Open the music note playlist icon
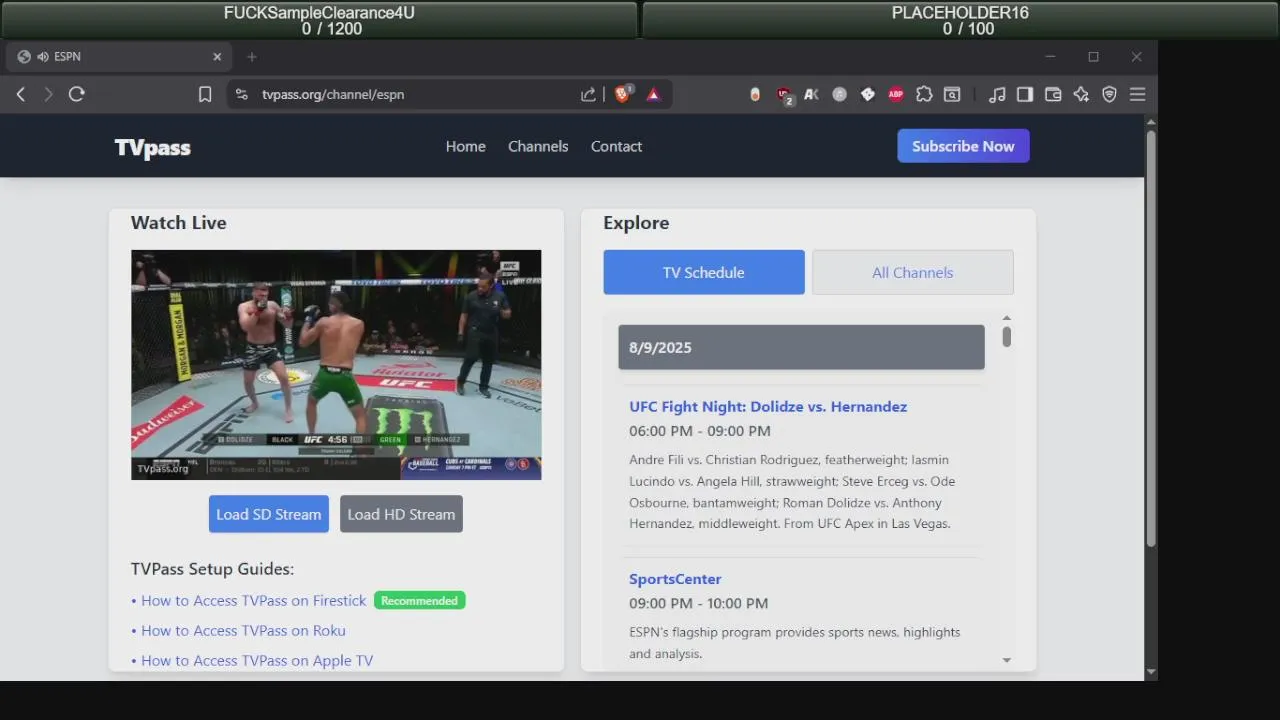This screenshot has width=1280, height=720. pyautogui.click(x=997, y=94)
